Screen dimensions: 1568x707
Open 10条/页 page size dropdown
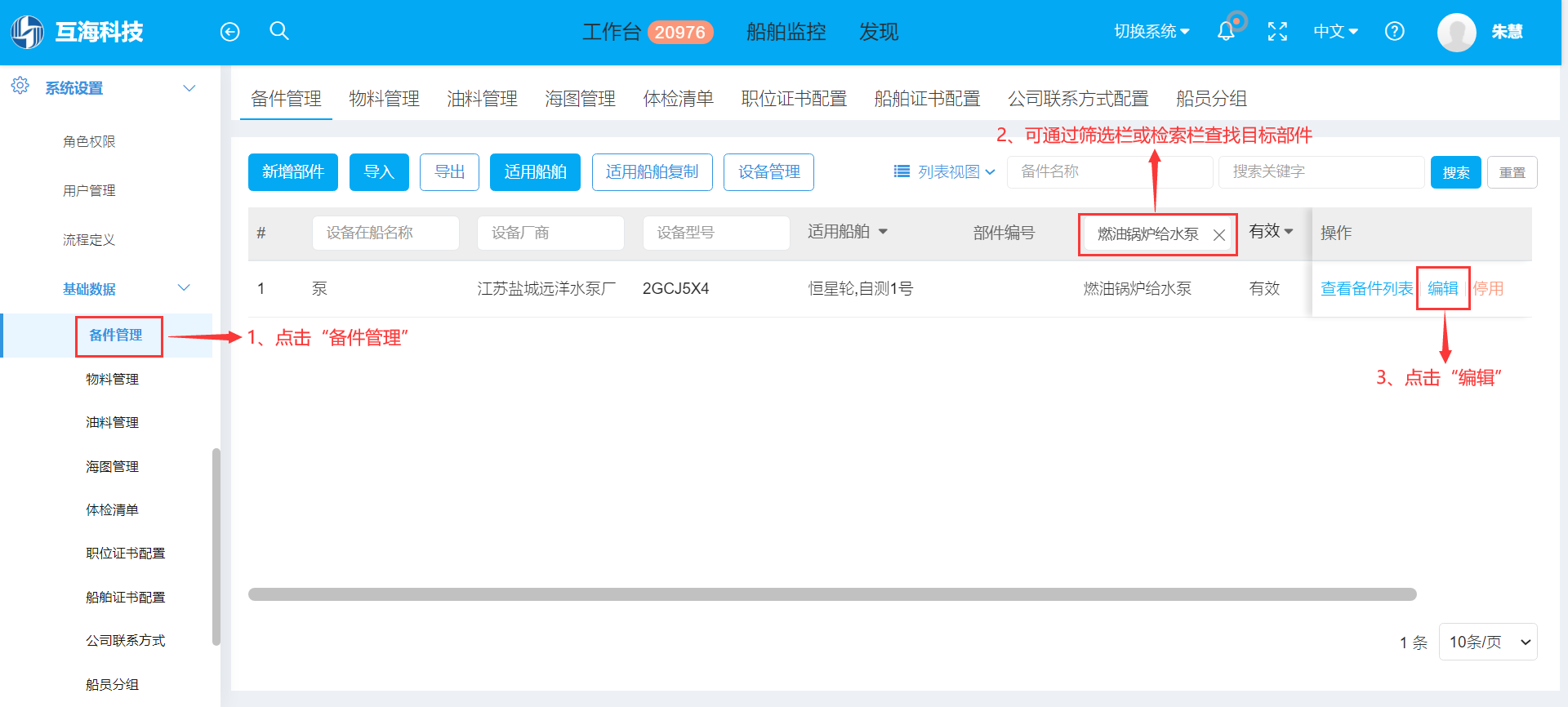pos(1488,642)
